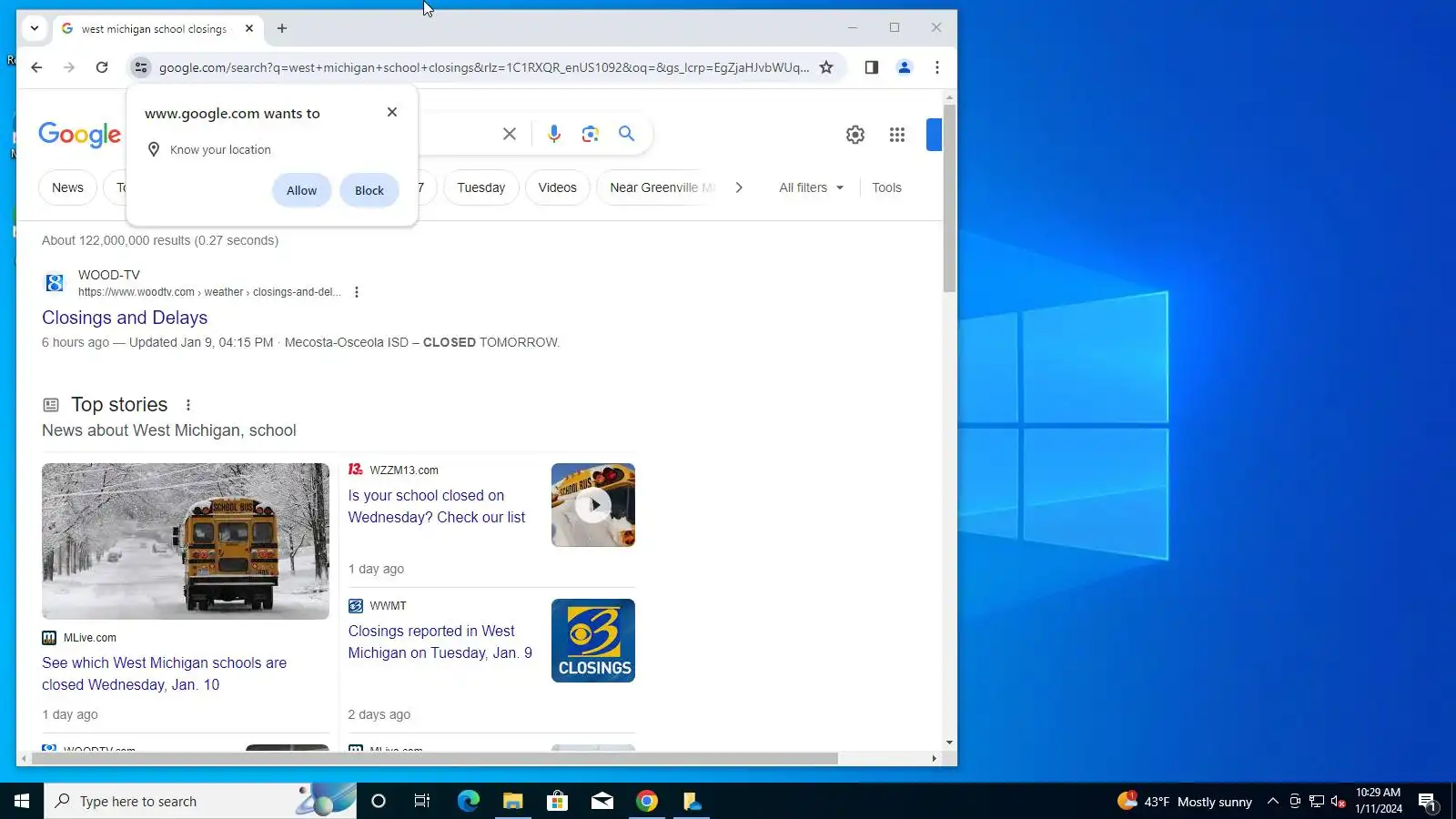Show hidden system tray icons

[1273, 801]
